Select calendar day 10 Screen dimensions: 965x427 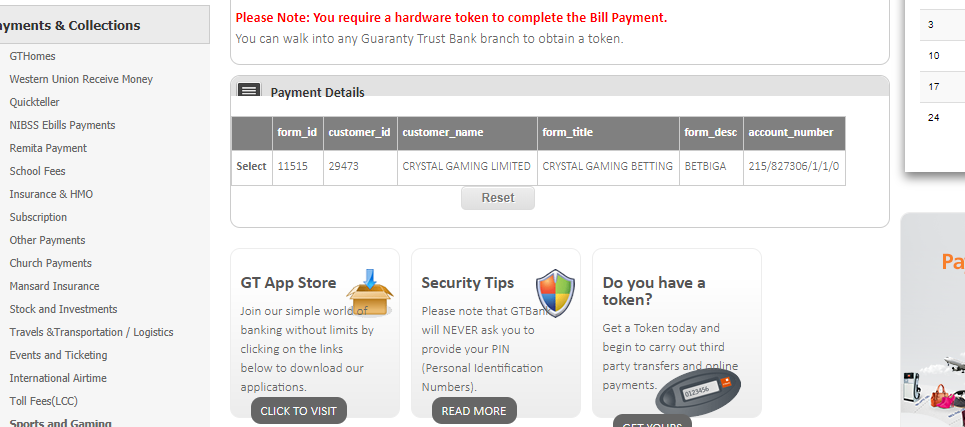[x=934, y=56]
